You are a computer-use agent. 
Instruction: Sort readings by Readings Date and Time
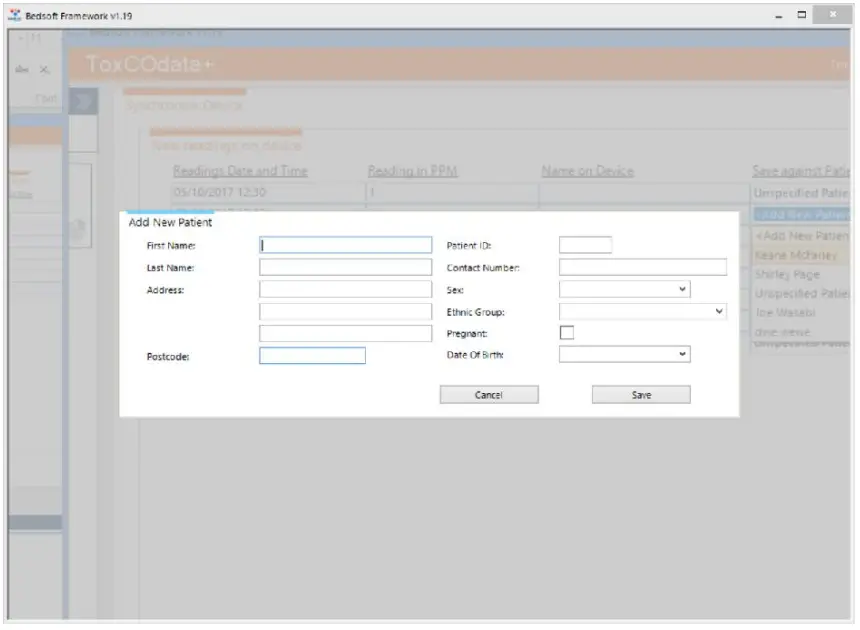[x=242, y=171]
